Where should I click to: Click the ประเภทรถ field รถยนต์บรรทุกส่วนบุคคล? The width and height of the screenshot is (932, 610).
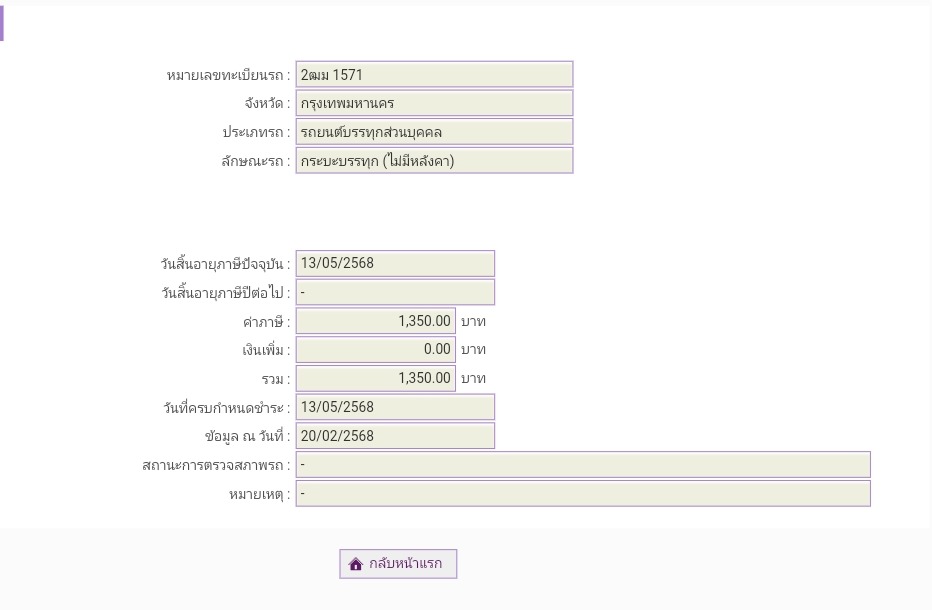(434, 132)
